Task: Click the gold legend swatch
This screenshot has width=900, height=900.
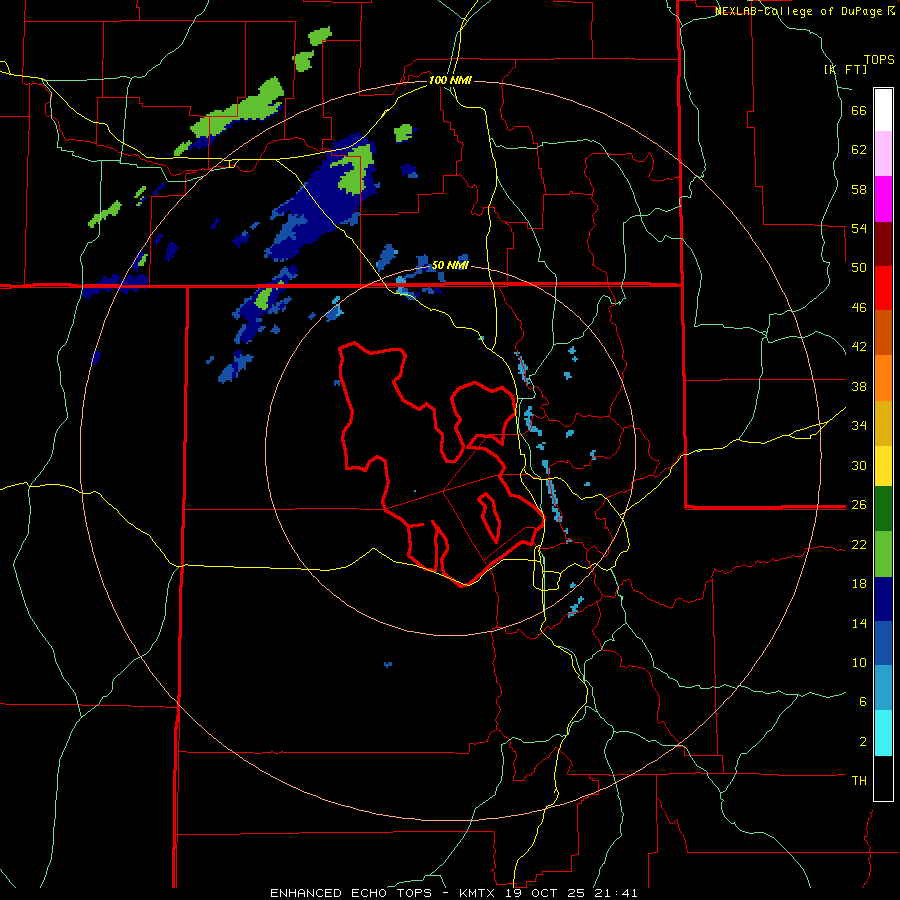Action: [883, 423]
